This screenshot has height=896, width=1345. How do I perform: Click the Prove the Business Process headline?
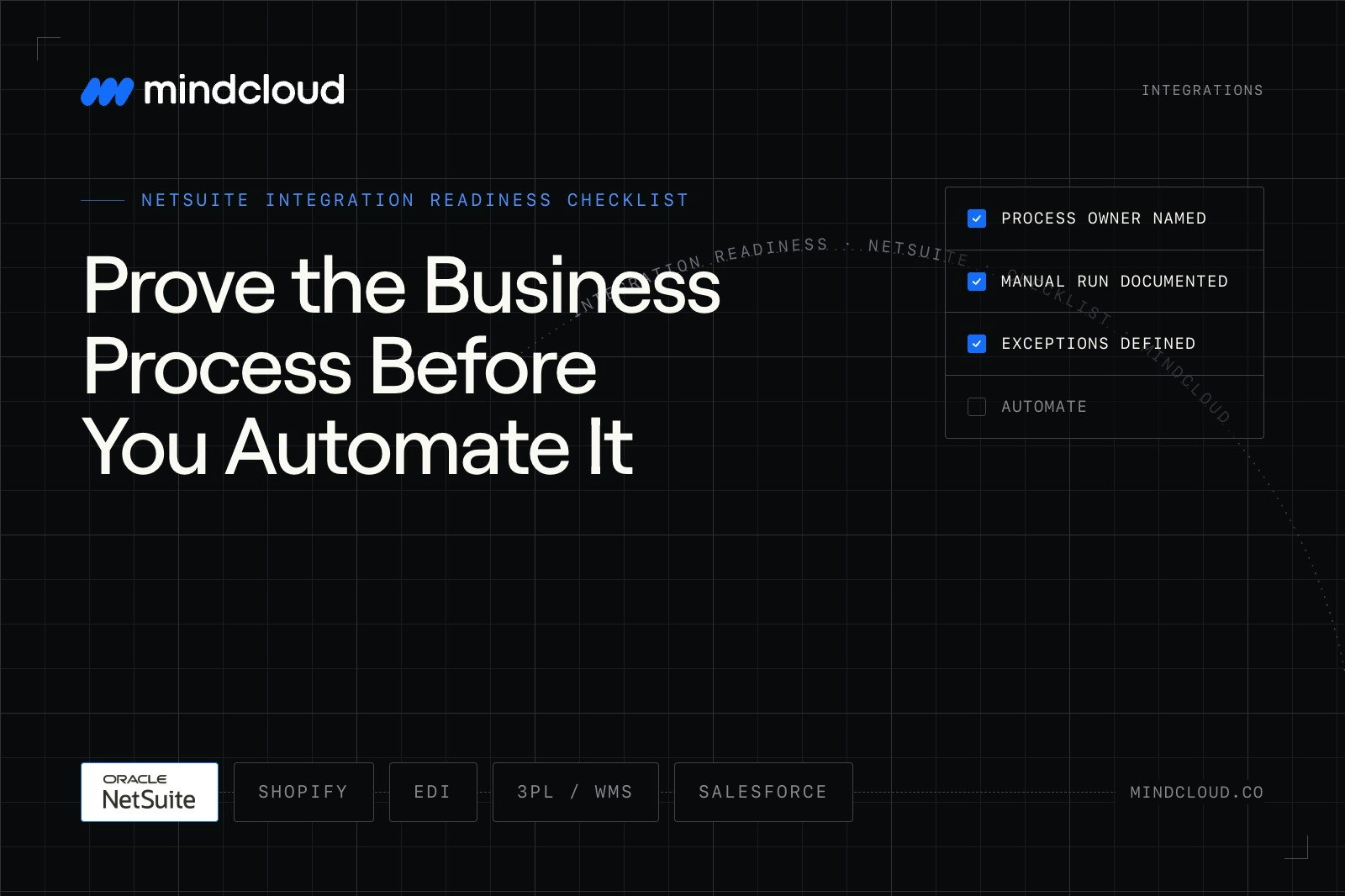point(402,366)
